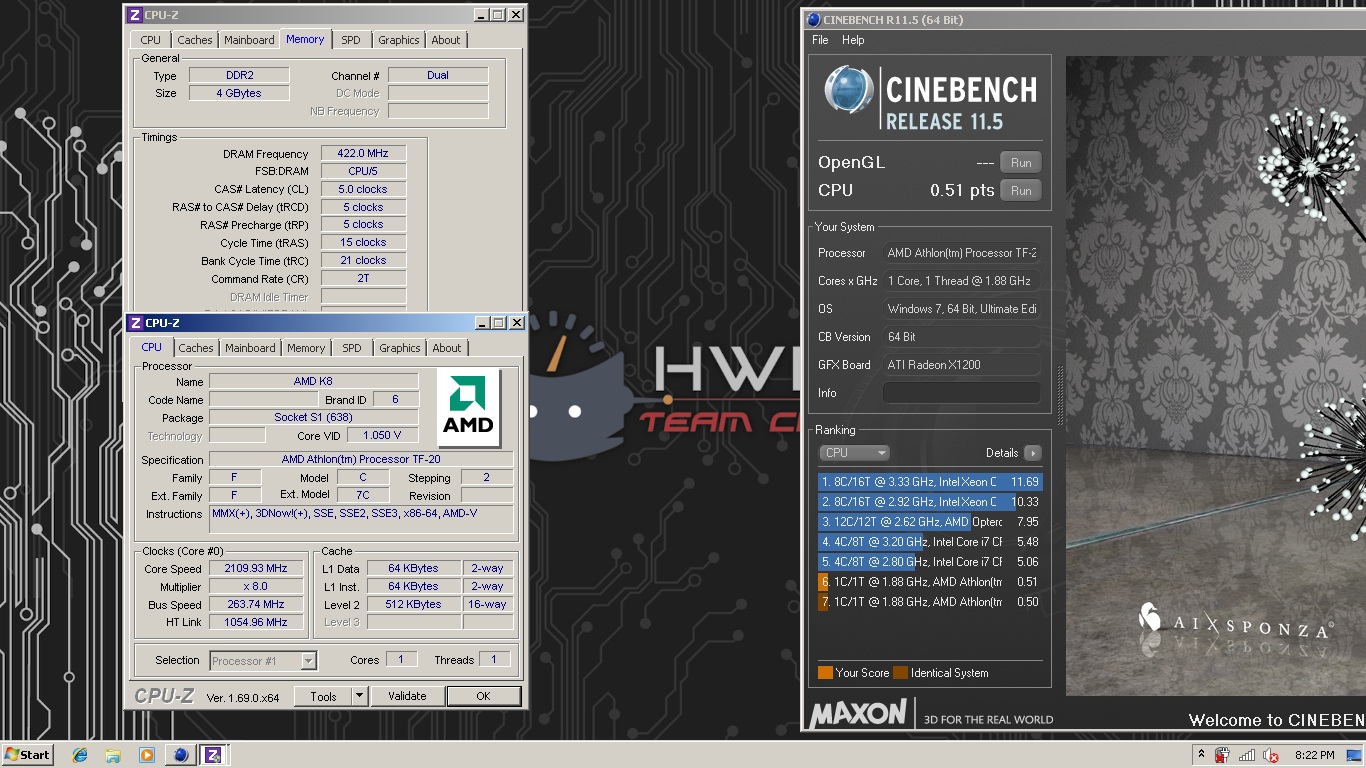Open Graphics tab in lower CPU-Z window
The image size is (1366, 768).
coord(399,348)
